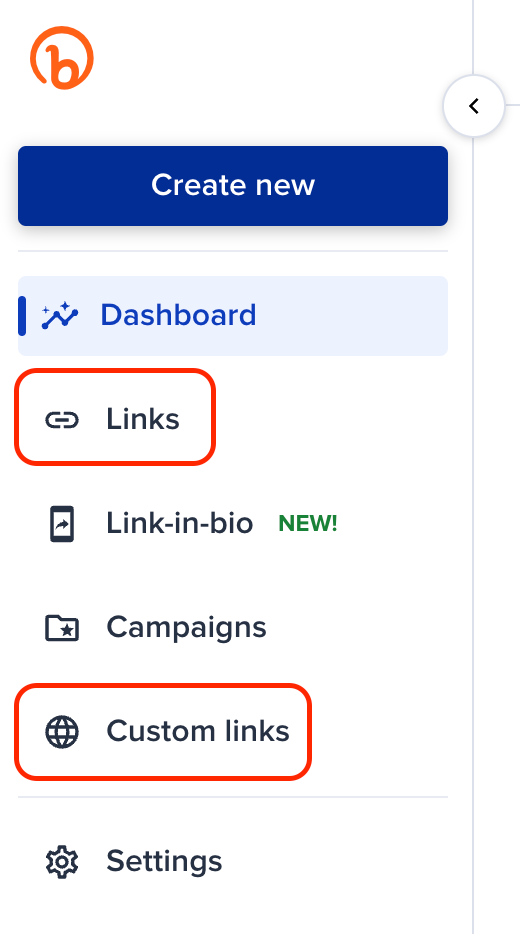The image size is (520, 934).
Task: Click the blue active indicator bar beside Dashboard
Action: (22, 316)
